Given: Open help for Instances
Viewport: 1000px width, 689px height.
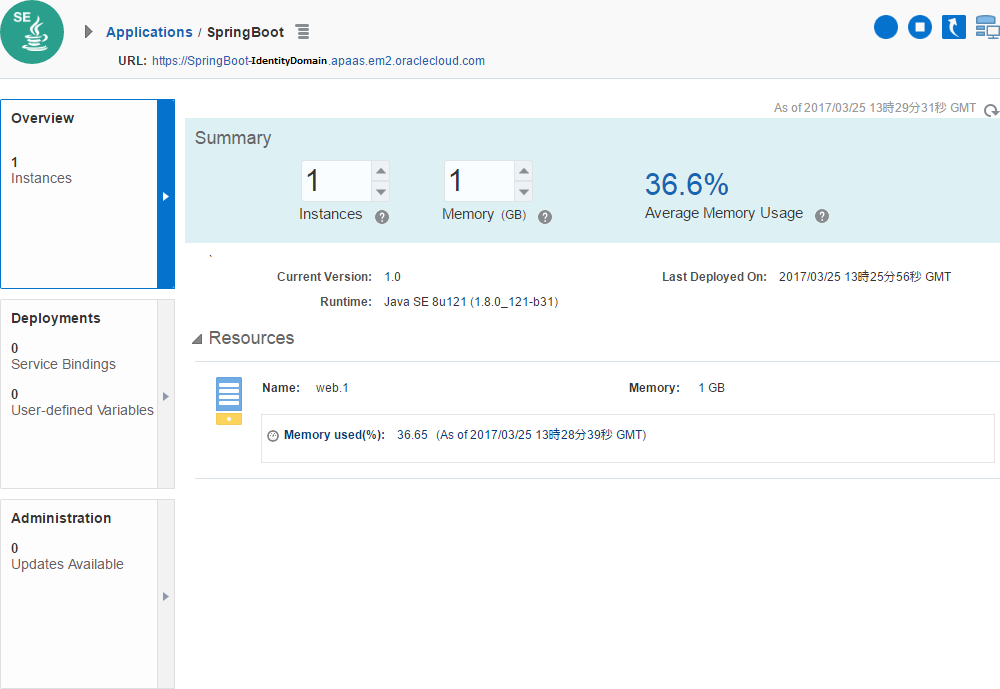Looking at the screenshot, I should click(382, 217).
